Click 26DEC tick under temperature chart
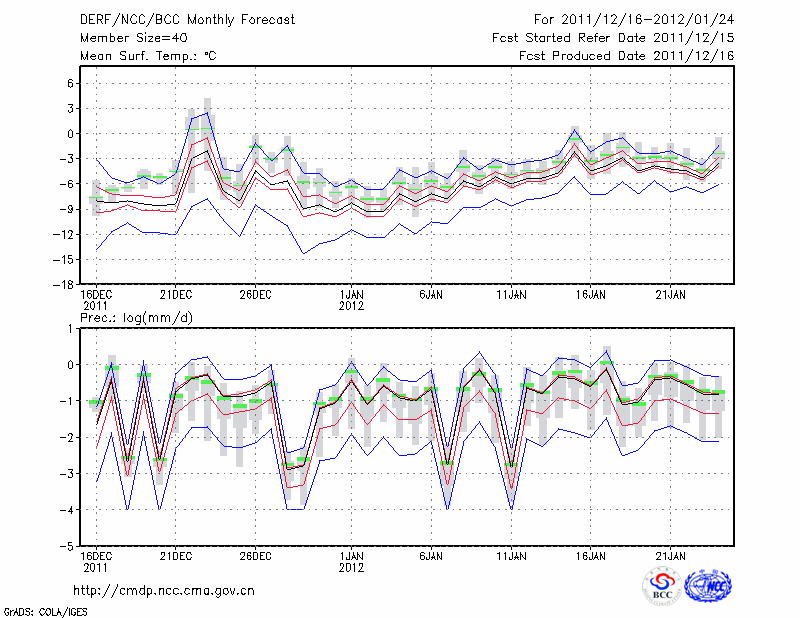Screen dimensions: 800x618 (x=255, y=294)
